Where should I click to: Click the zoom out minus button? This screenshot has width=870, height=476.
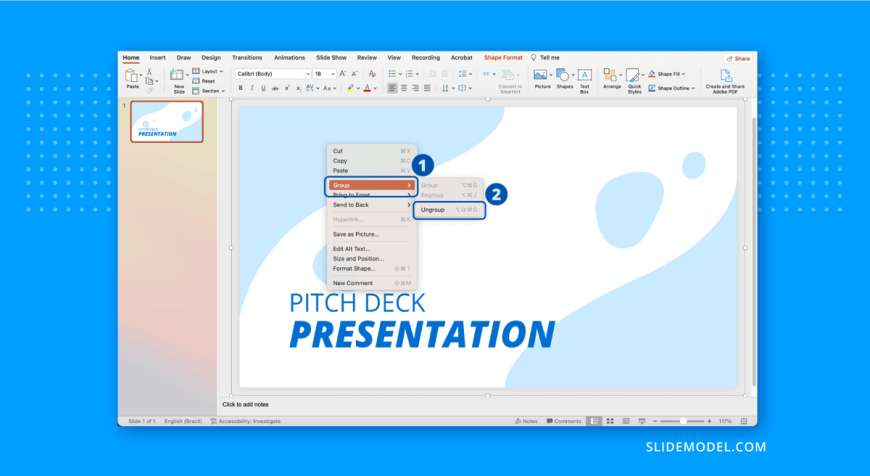coord(655,422)
